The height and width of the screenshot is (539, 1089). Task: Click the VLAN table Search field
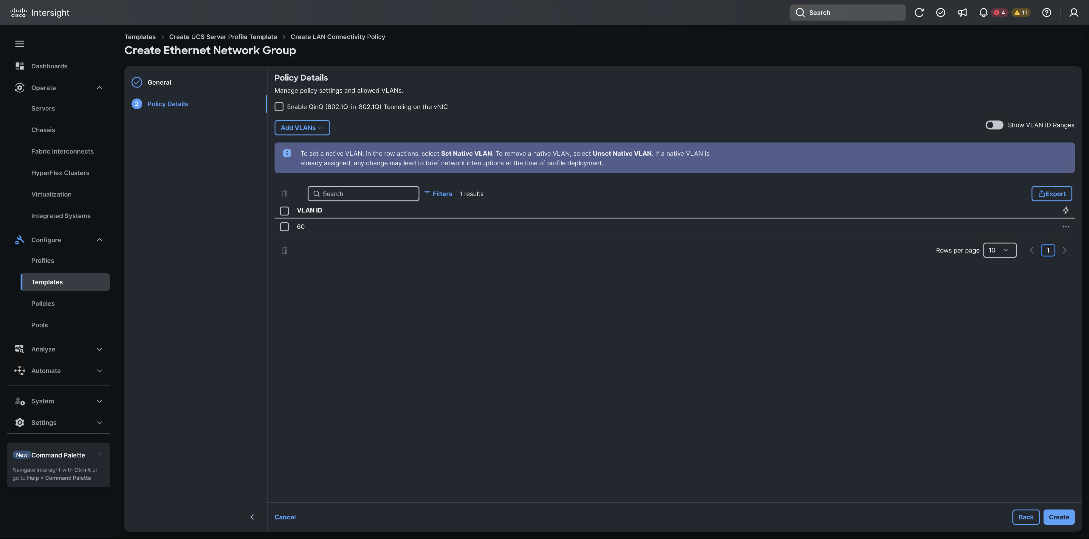(363, 194)
